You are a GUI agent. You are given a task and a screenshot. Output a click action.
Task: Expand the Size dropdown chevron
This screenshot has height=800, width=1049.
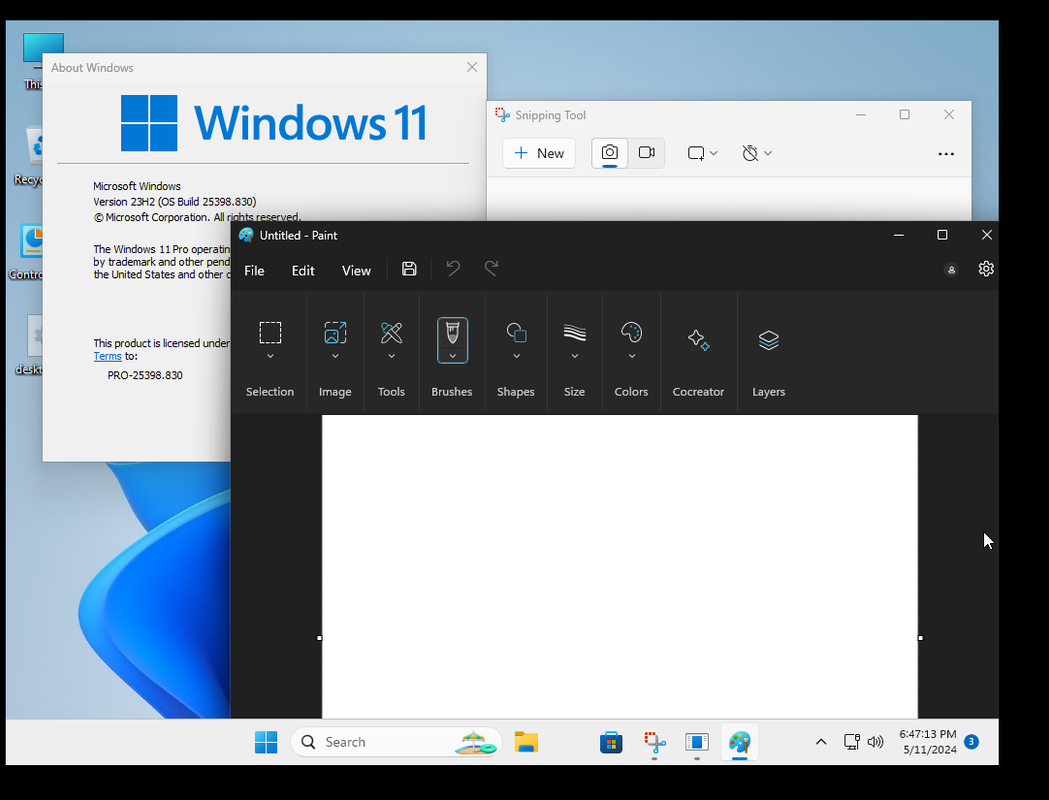[x=574, y=356]
